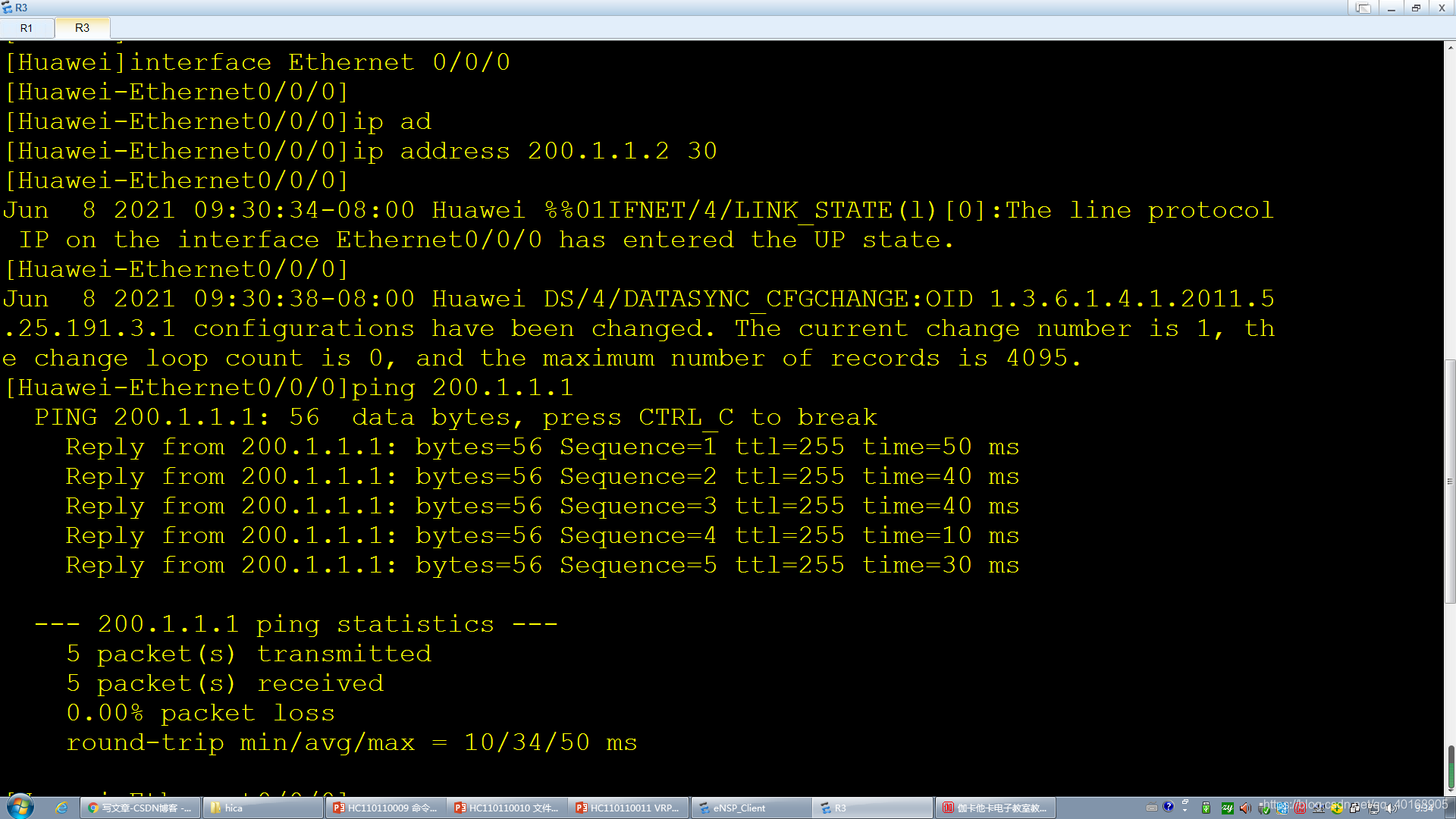Click the R1 tab to switch router
The width and height of the screenshot is (1456, 819).
[27, 27]
